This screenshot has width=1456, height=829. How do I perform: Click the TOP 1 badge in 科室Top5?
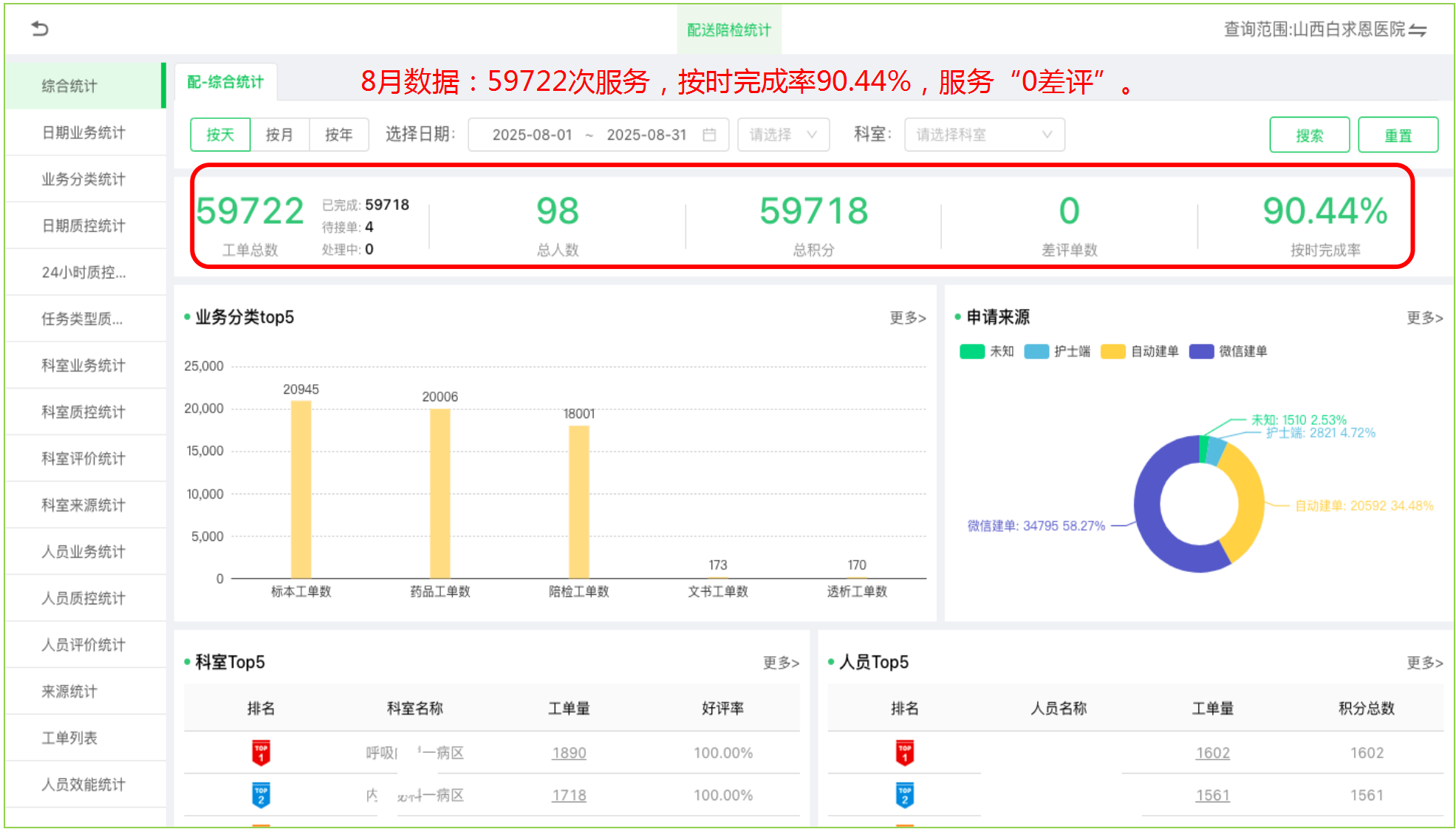pos(261,753)
